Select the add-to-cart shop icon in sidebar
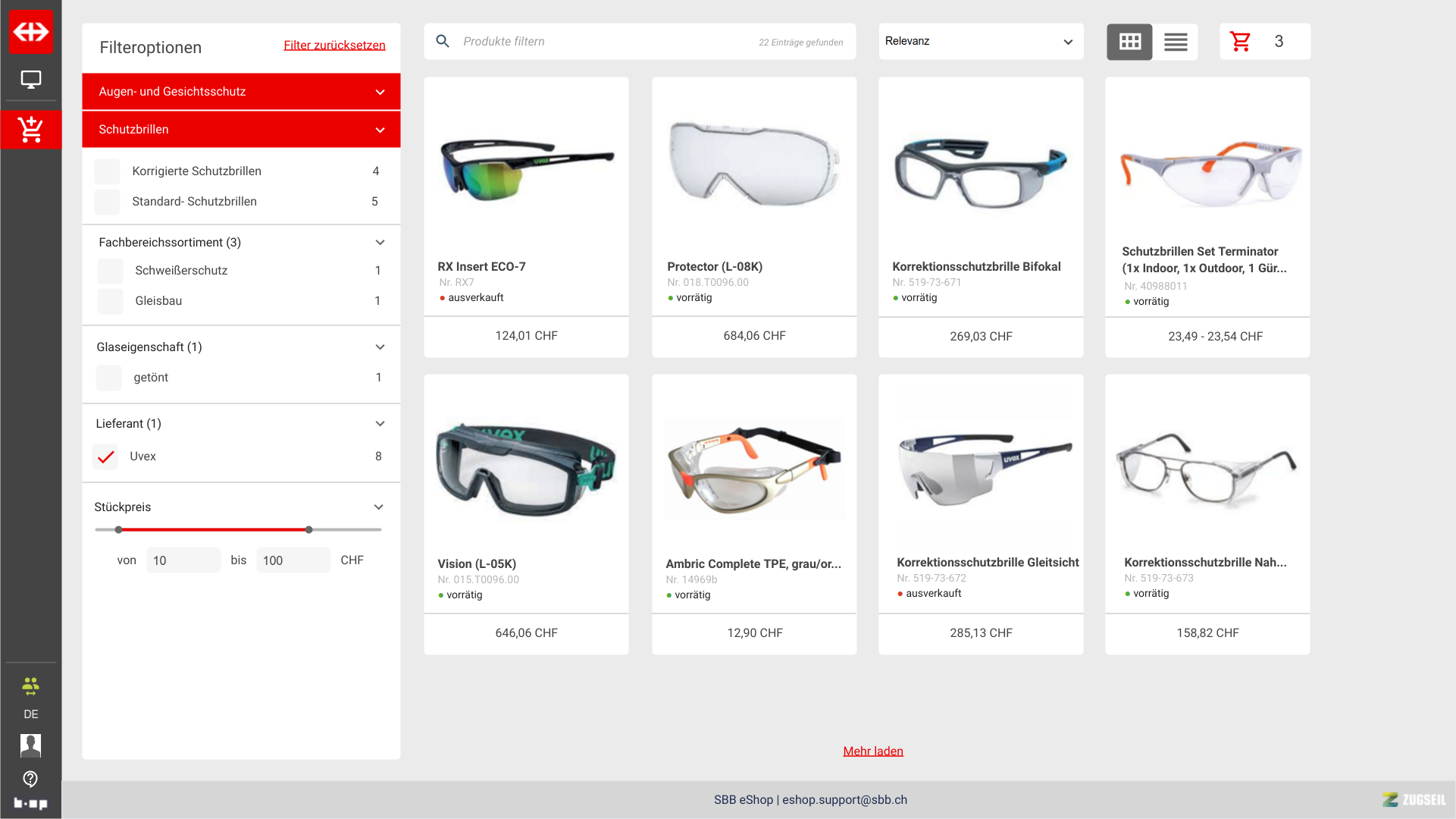 tap(30, 130)
